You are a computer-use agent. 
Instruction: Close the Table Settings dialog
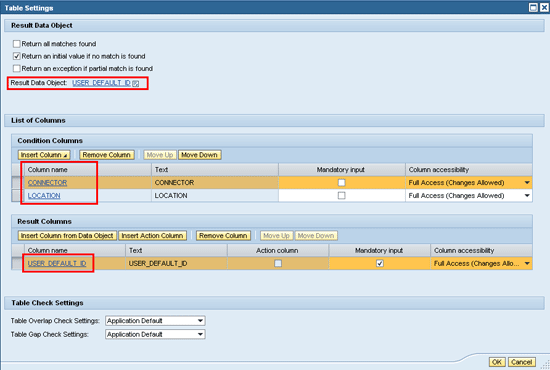(544, 7)
